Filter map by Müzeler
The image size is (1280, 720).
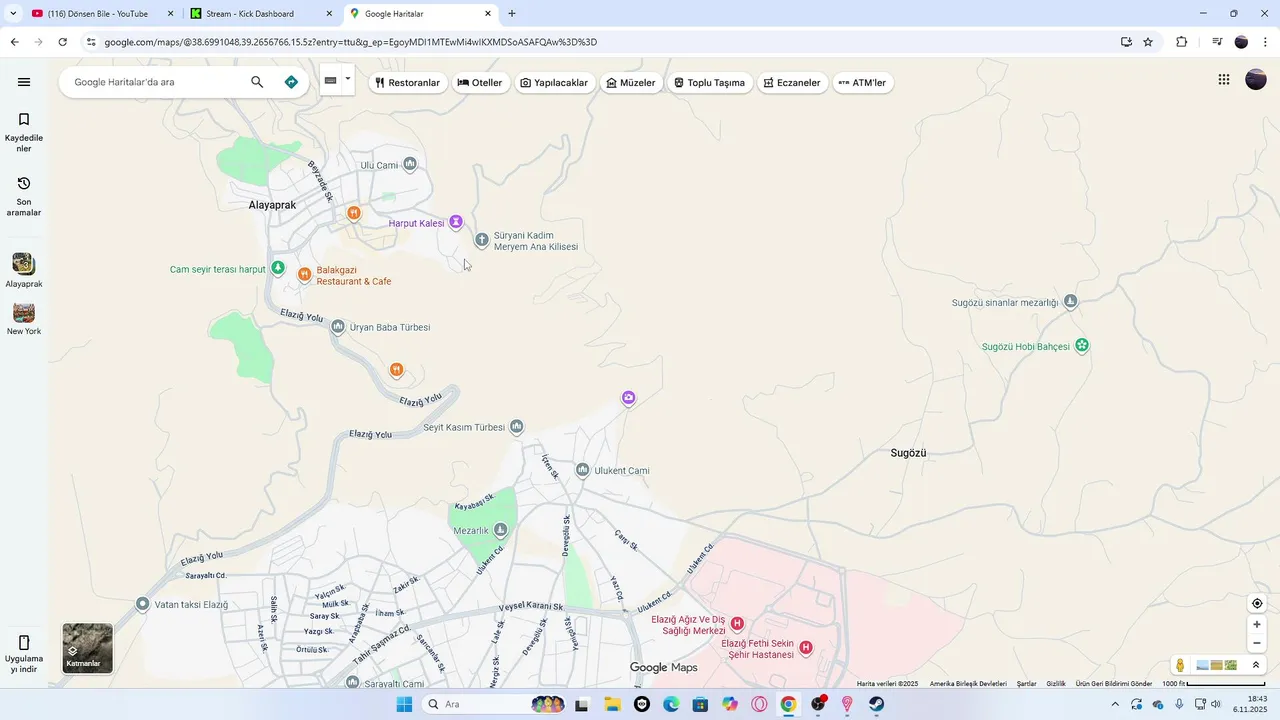pos(631,83)
